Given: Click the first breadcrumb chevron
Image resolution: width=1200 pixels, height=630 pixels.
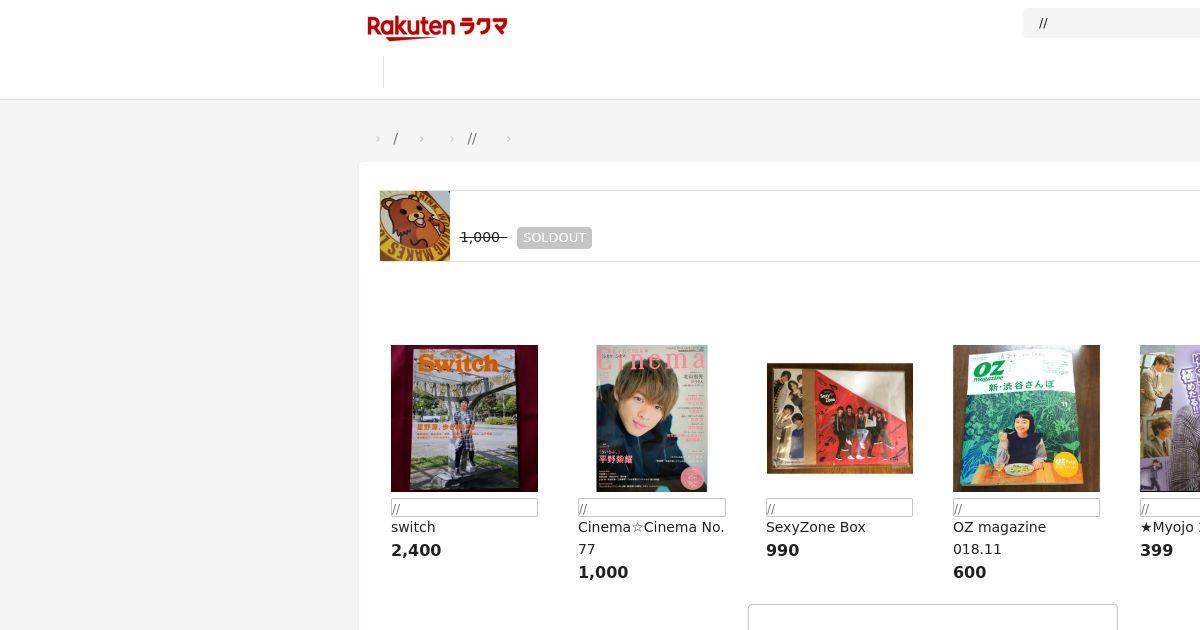Looking at the screenshot, I should point(378,139).
